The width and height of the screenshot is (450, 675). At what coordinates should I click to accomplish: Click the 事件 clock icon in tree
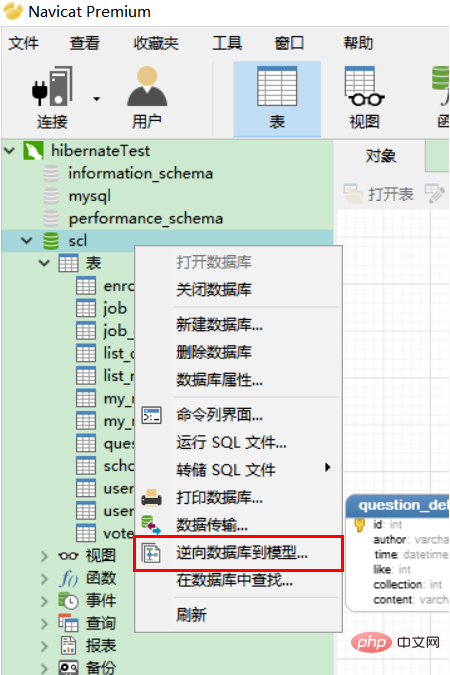point(68,601)
